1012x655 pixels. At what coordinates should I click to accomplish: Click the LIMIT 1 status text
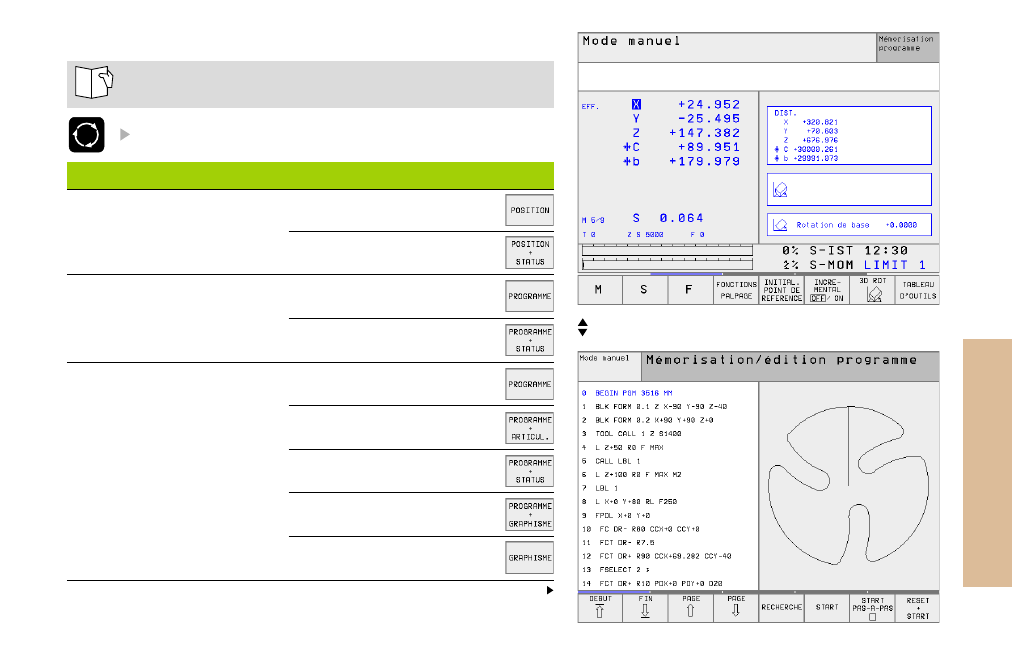[x=895, y=265]
